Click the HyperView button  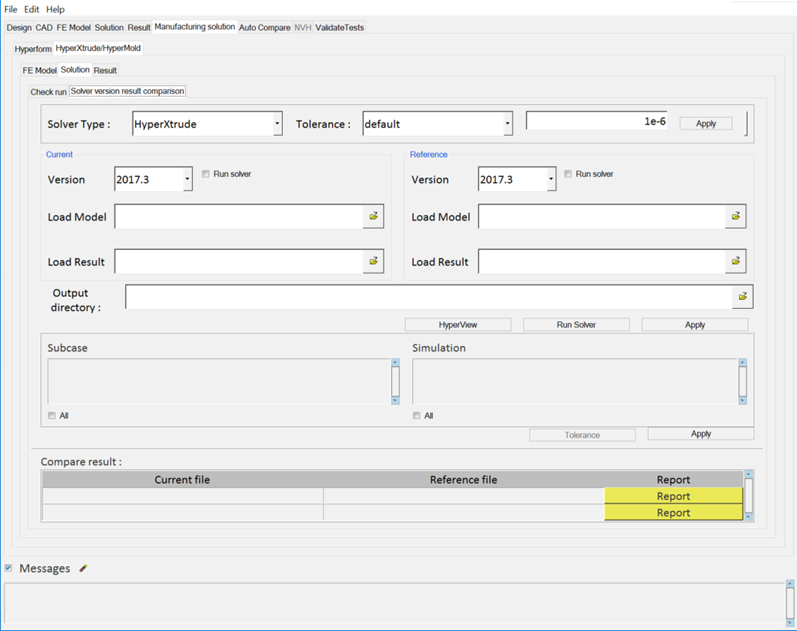[458, 325]
